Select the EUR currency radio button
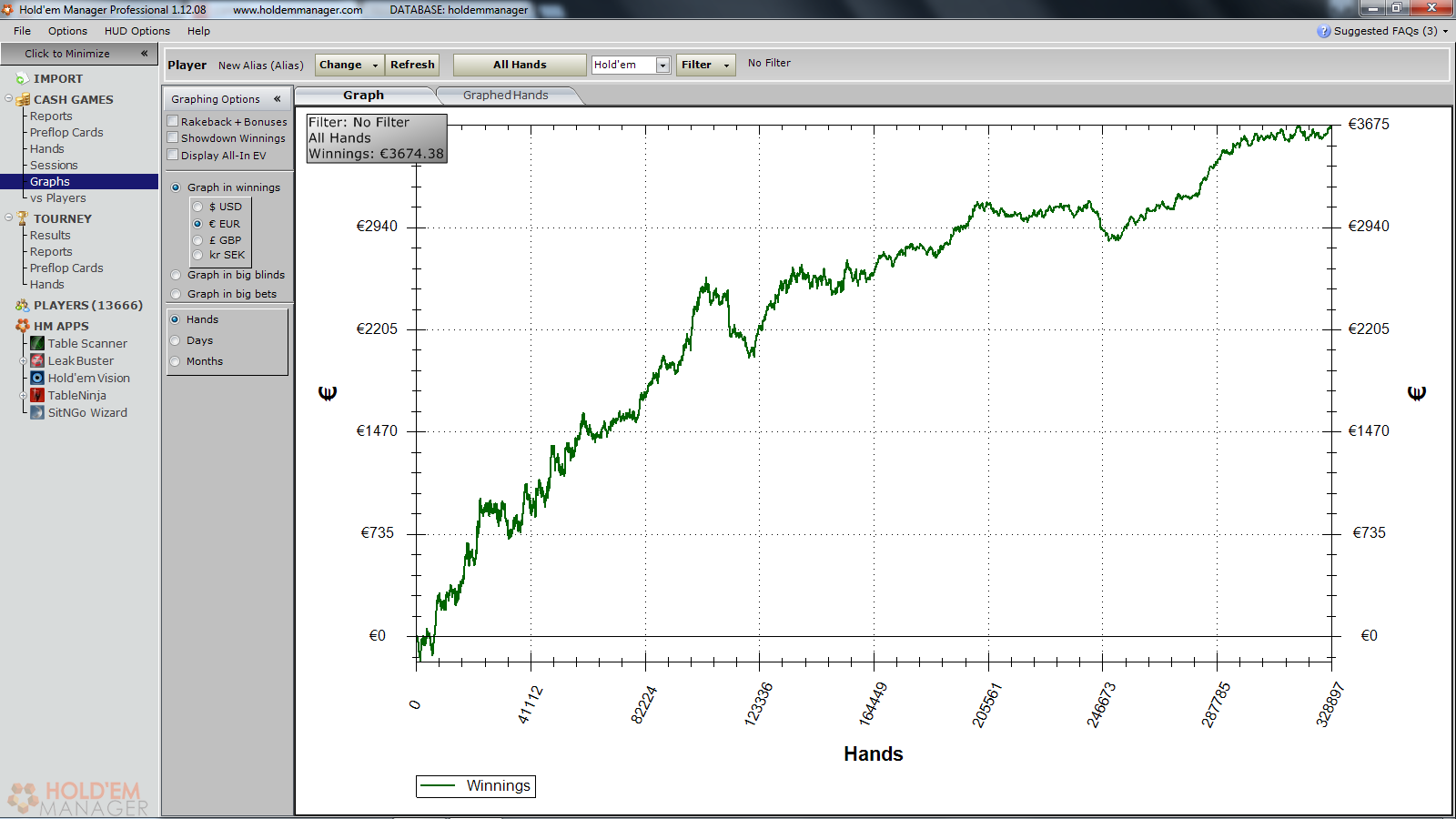Image resolution: width=1456 pixels, height=819 pixels. [197, 224]
